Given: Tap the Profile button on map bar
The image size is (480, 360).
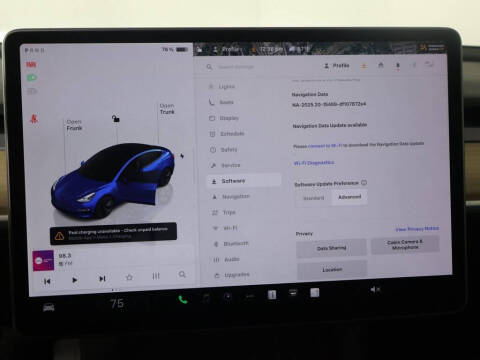Looking at the screenshot, I should 227,50.
